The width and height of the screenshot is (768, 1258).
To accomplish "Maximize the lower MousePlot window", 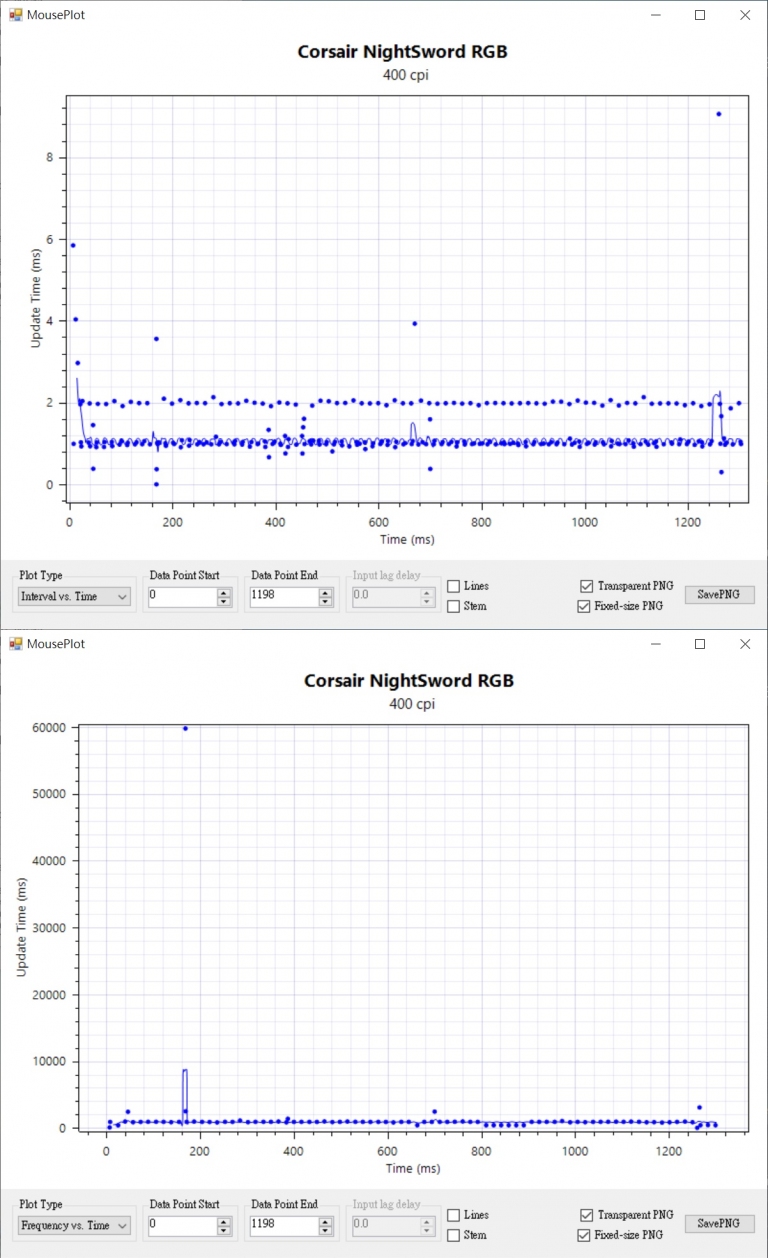I will (x=700, y=644).
